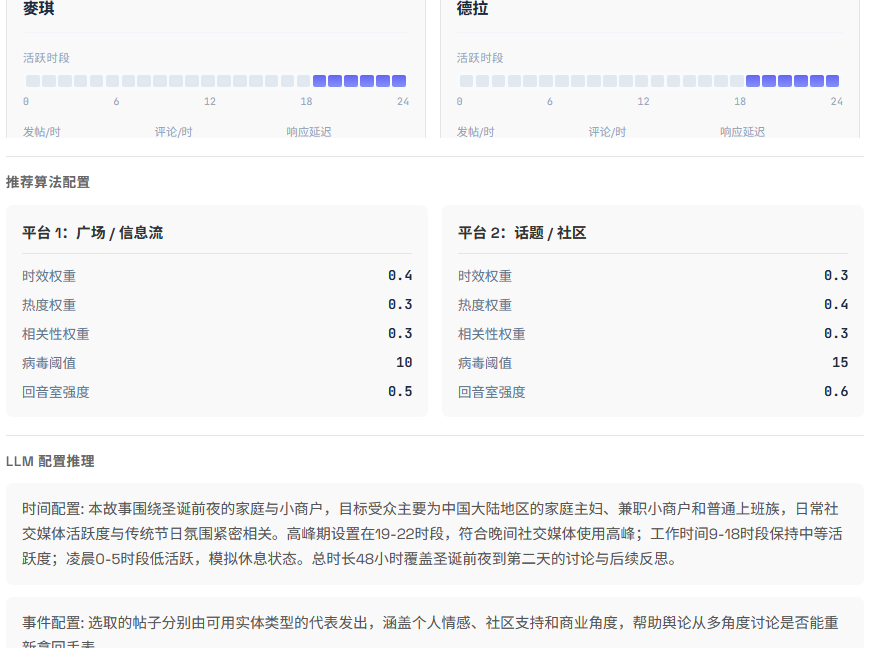Click the 评论/时 stat label under 德拉
The height and width of the screenshot is (648, 878).
(x=609, y=131)
